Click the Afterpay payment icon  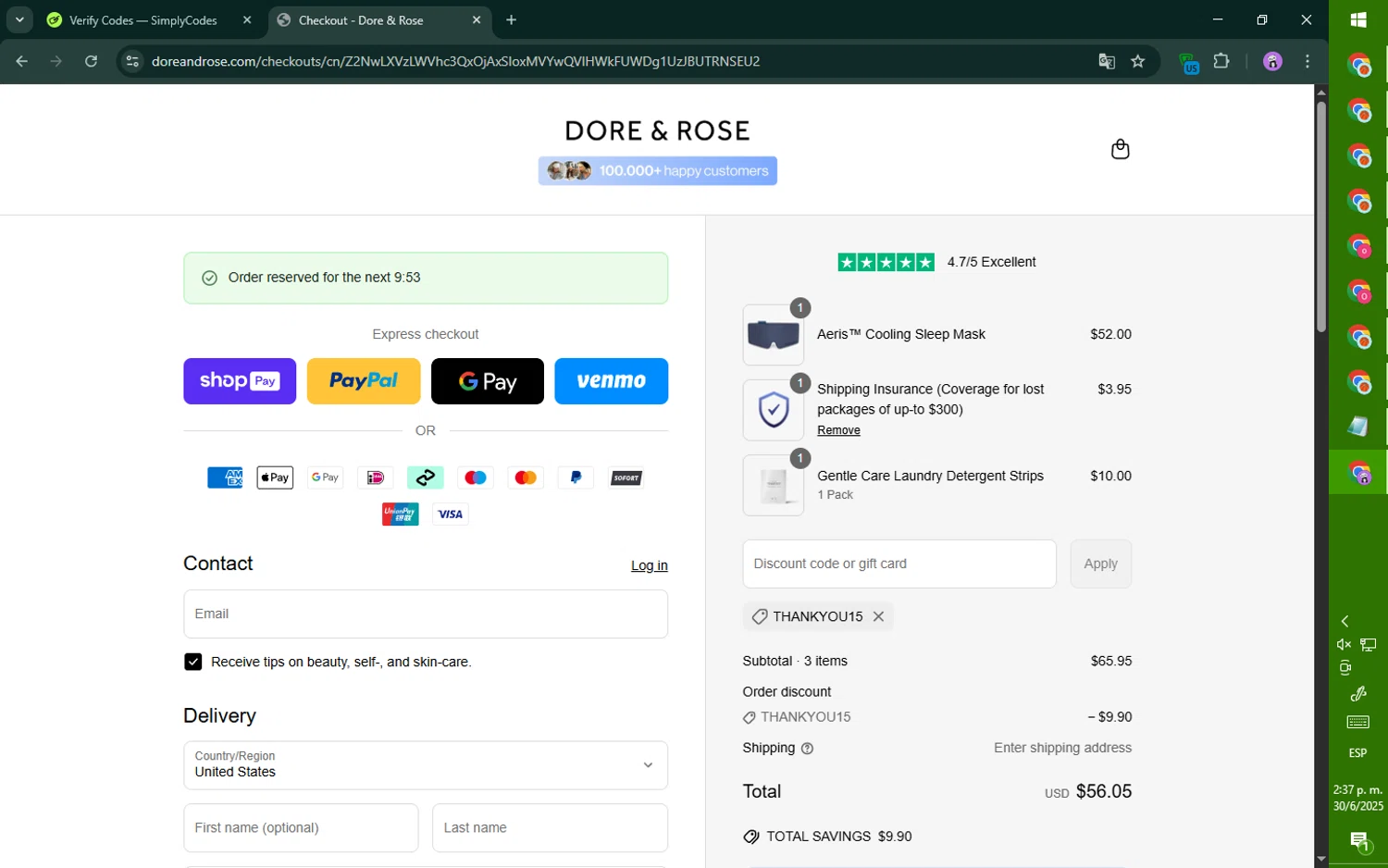tap(425, 477)
